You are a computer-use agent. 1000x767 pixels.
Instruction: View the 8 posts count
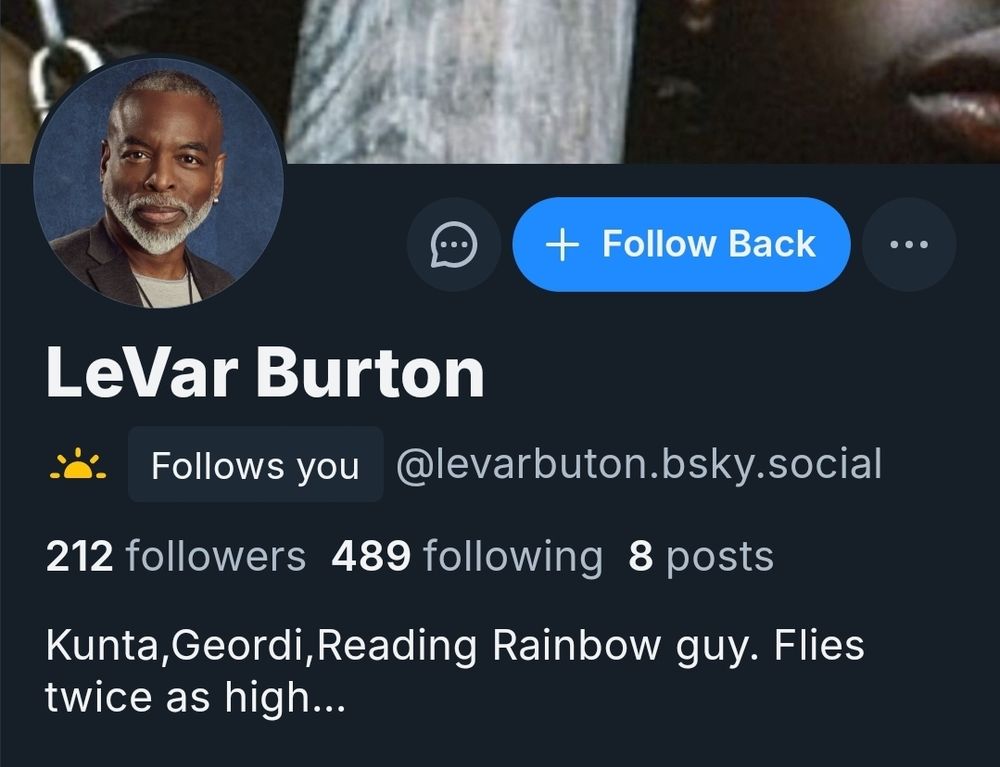(701, 557)
